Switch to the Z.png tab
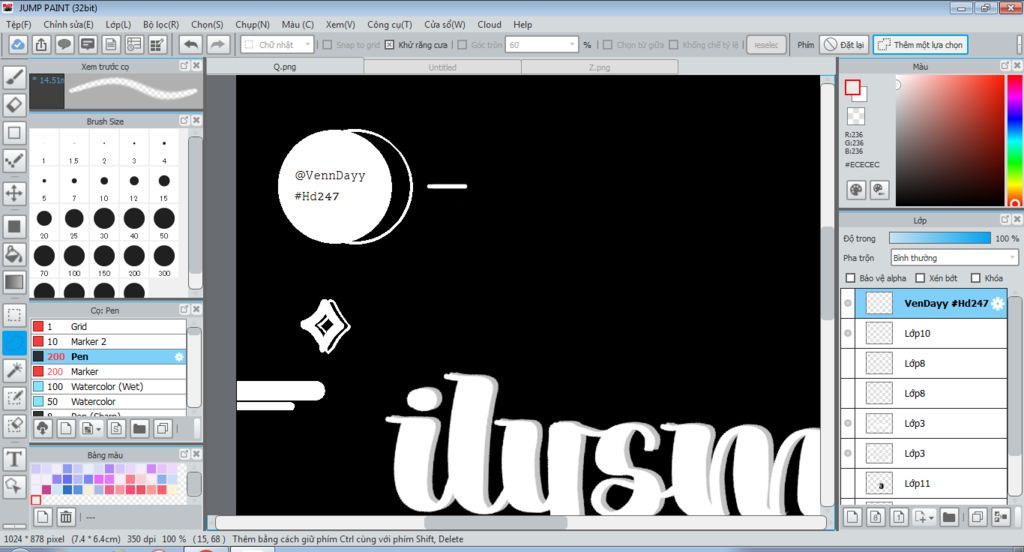Image resolution: width=1024 pixels, height=552 pixels. click(600, 67)
